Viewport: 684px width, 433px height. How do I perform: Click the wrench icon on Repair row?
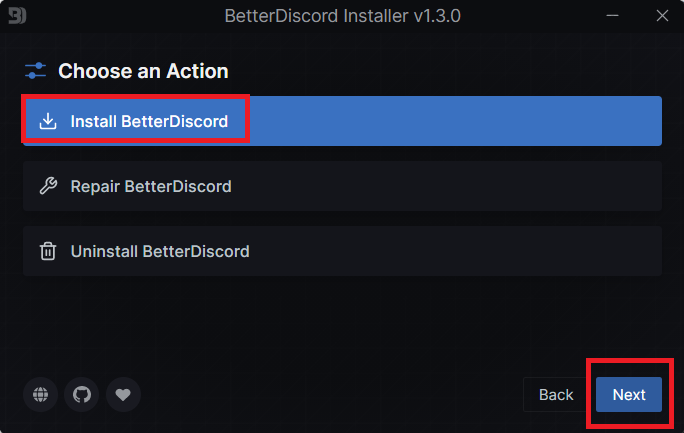[47, 187]
